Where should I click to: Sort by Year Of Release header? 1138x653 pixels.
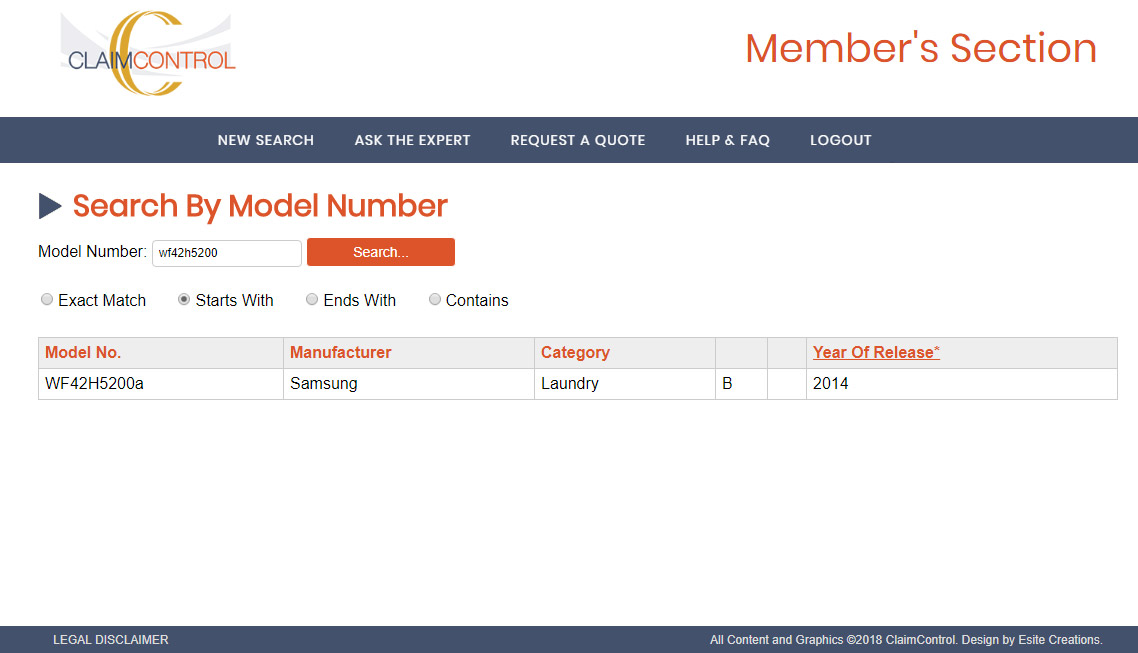875,352
